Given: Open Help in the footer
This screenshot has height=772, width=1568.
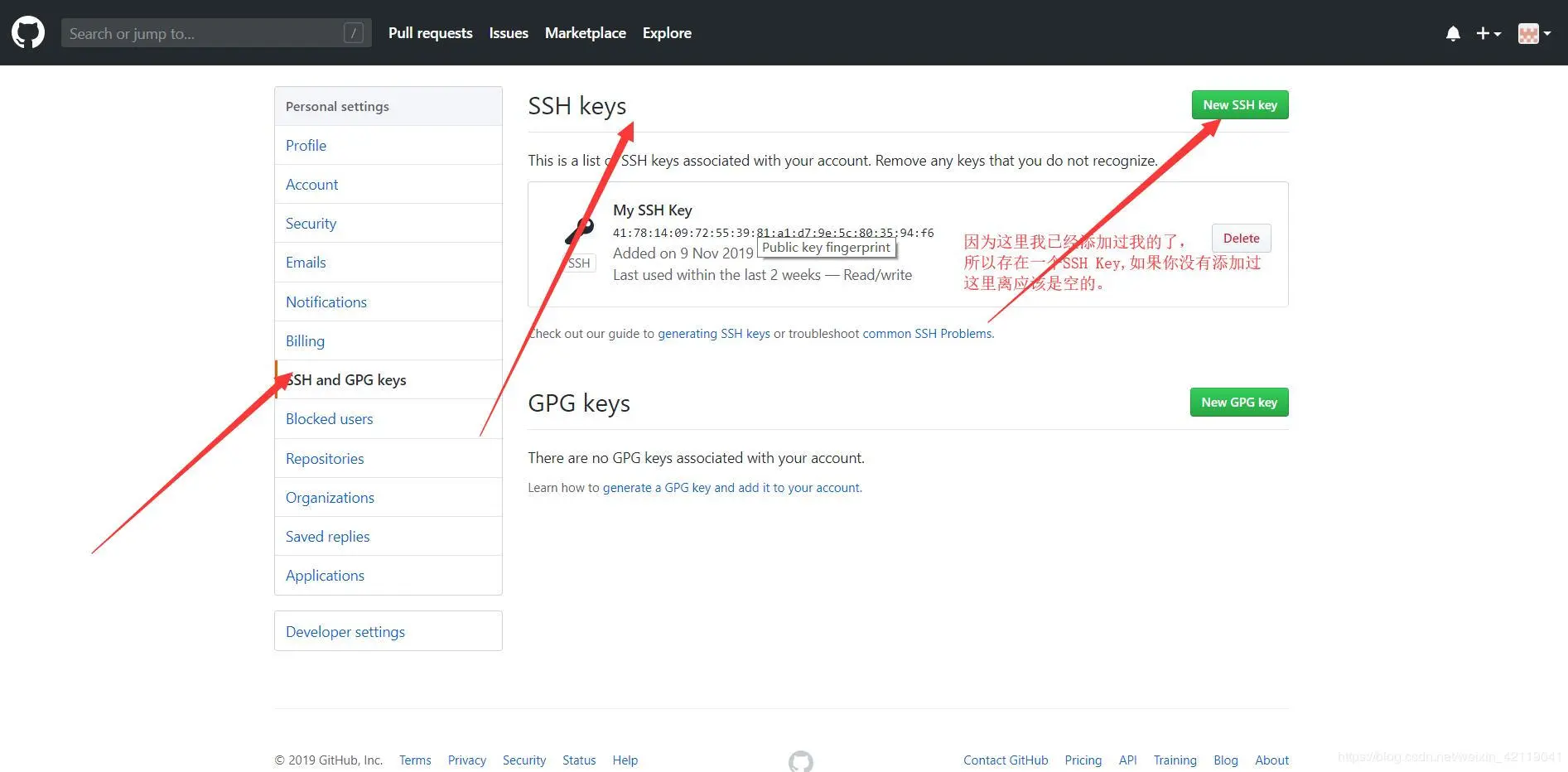Looking at the screenshot, I should pyautogui.click(x=625, y=760).
